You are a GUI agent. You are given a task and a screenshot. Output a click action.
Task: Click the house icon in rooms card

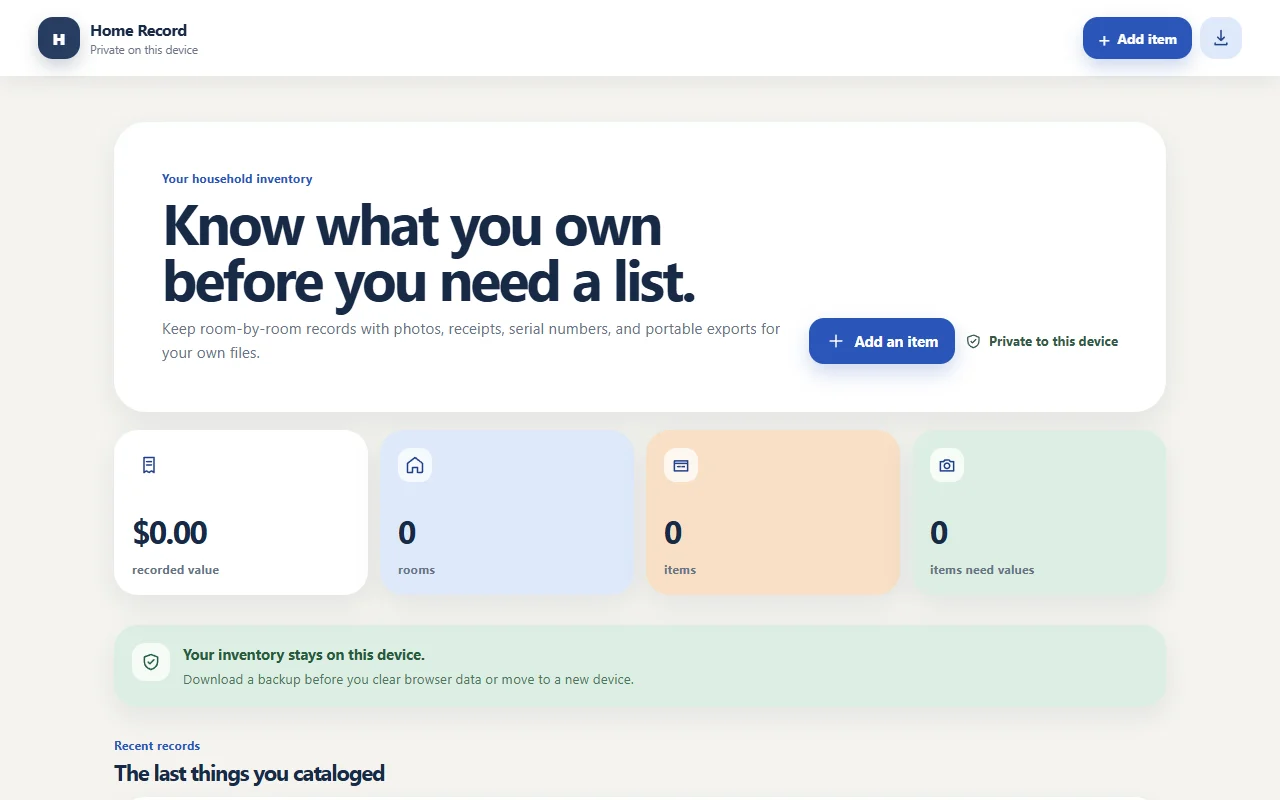(415, 465)
